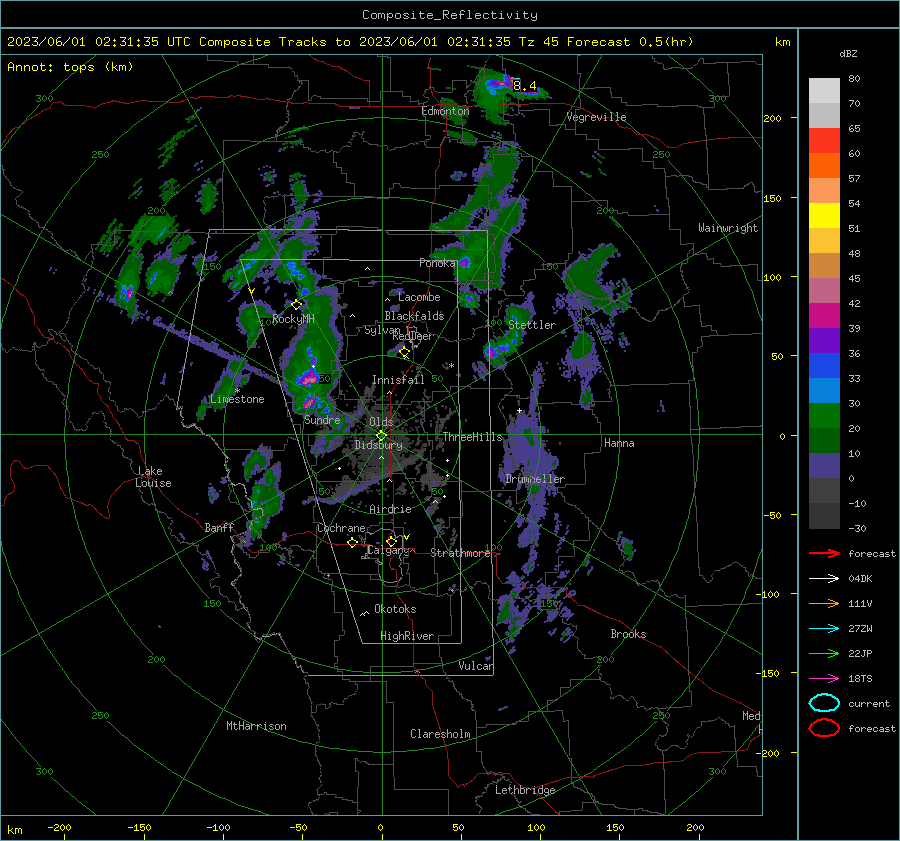Click the Annot: tops (km) label
This screenshot has width=900, height=841.
coord(70,67)
